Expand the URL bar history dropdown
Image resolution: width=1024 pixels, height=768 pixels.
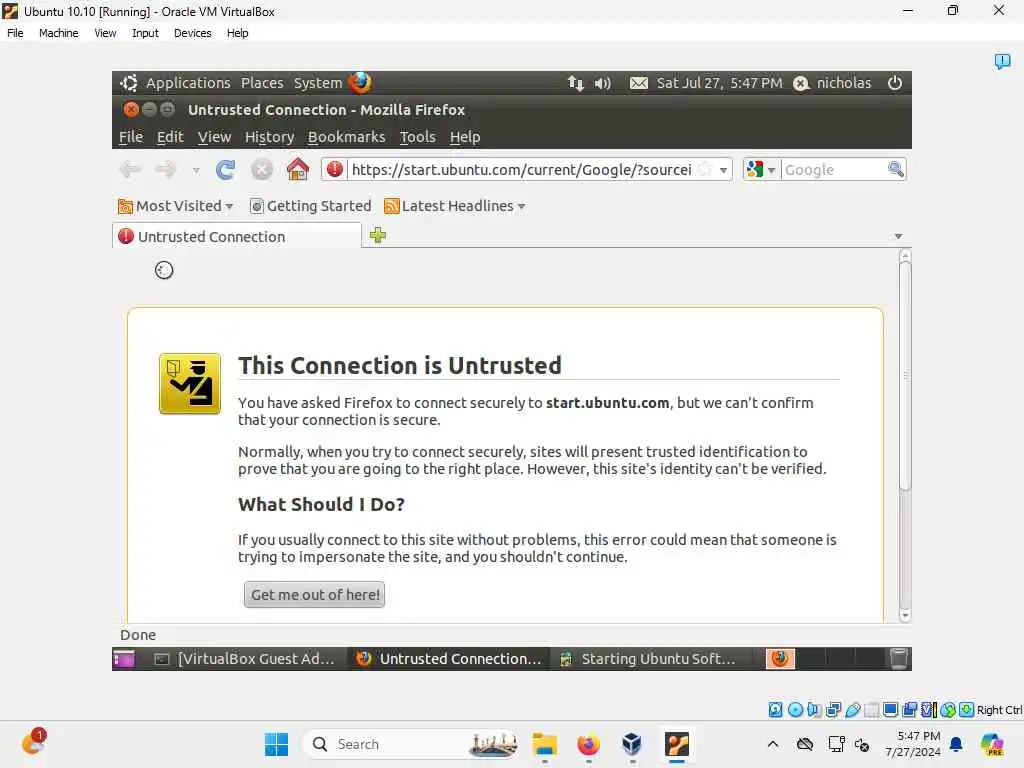(x=724, y=170)
